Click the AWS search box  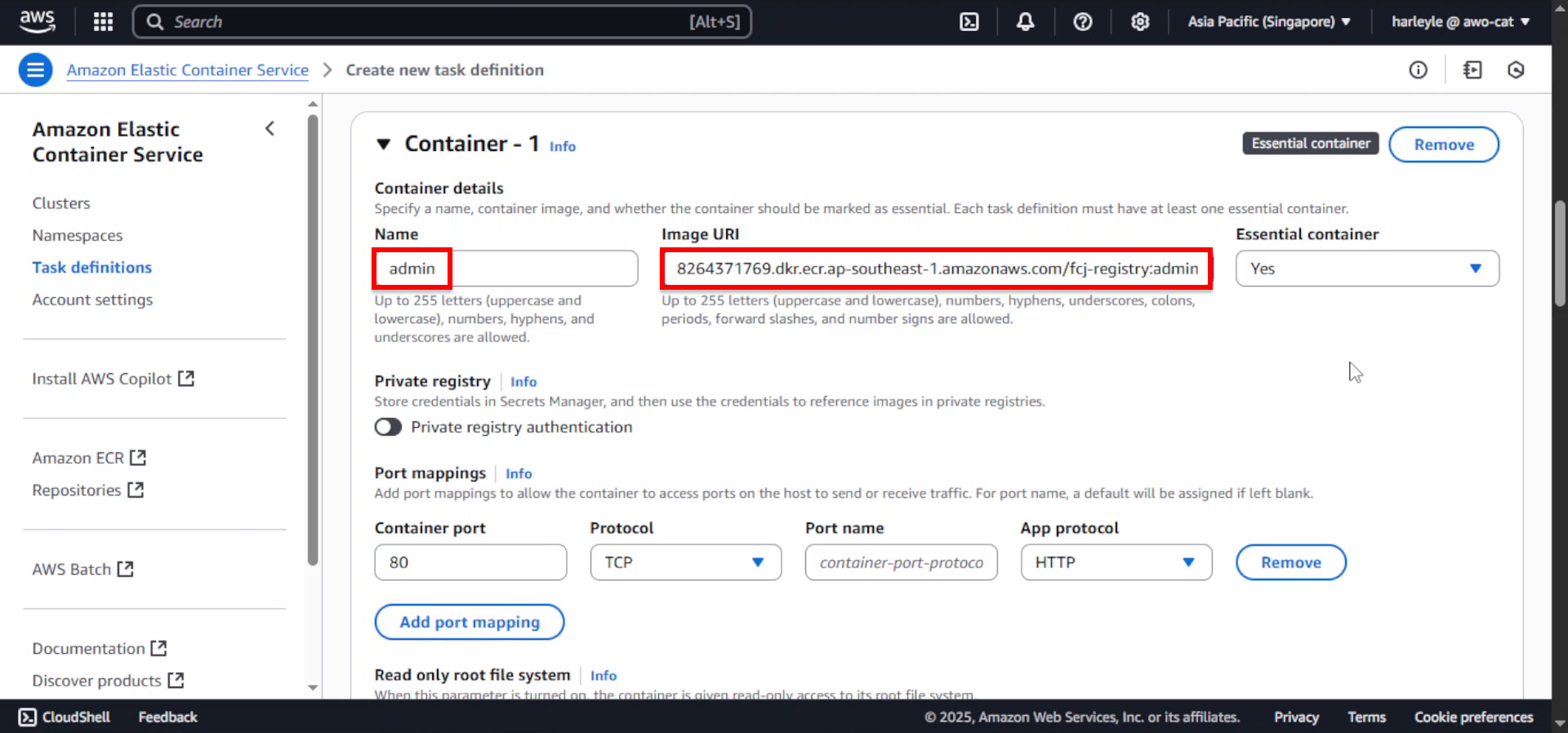(442, 22)
